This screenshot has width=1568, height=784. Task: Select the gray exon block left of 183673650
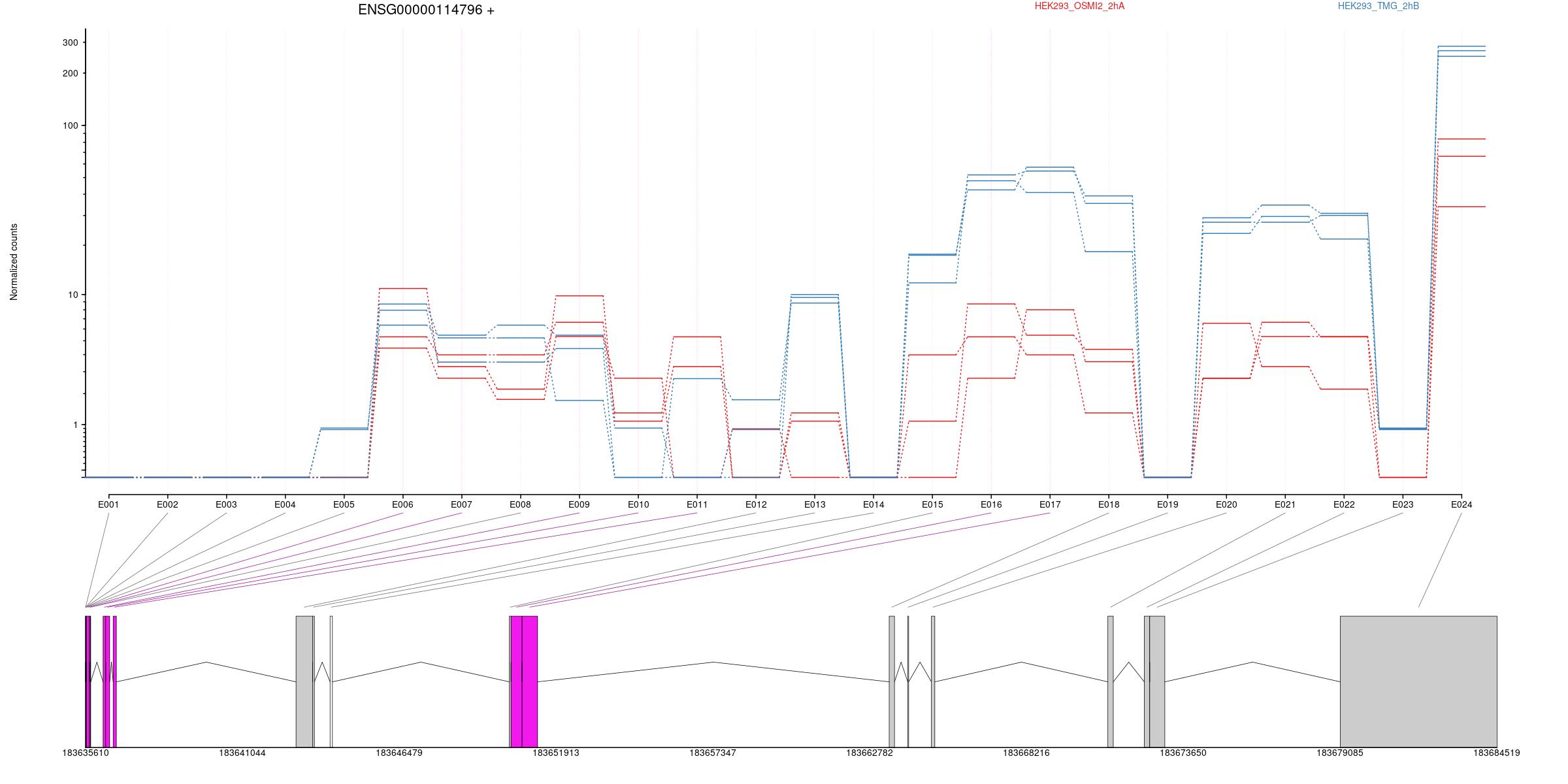pos(1157,681)
